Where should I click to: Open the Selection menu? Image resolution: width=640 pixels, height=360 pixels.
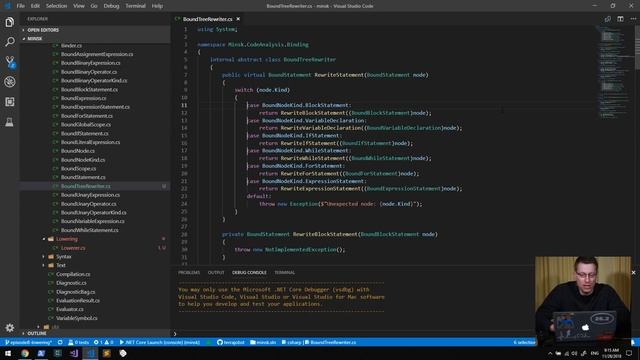[56, 6]
